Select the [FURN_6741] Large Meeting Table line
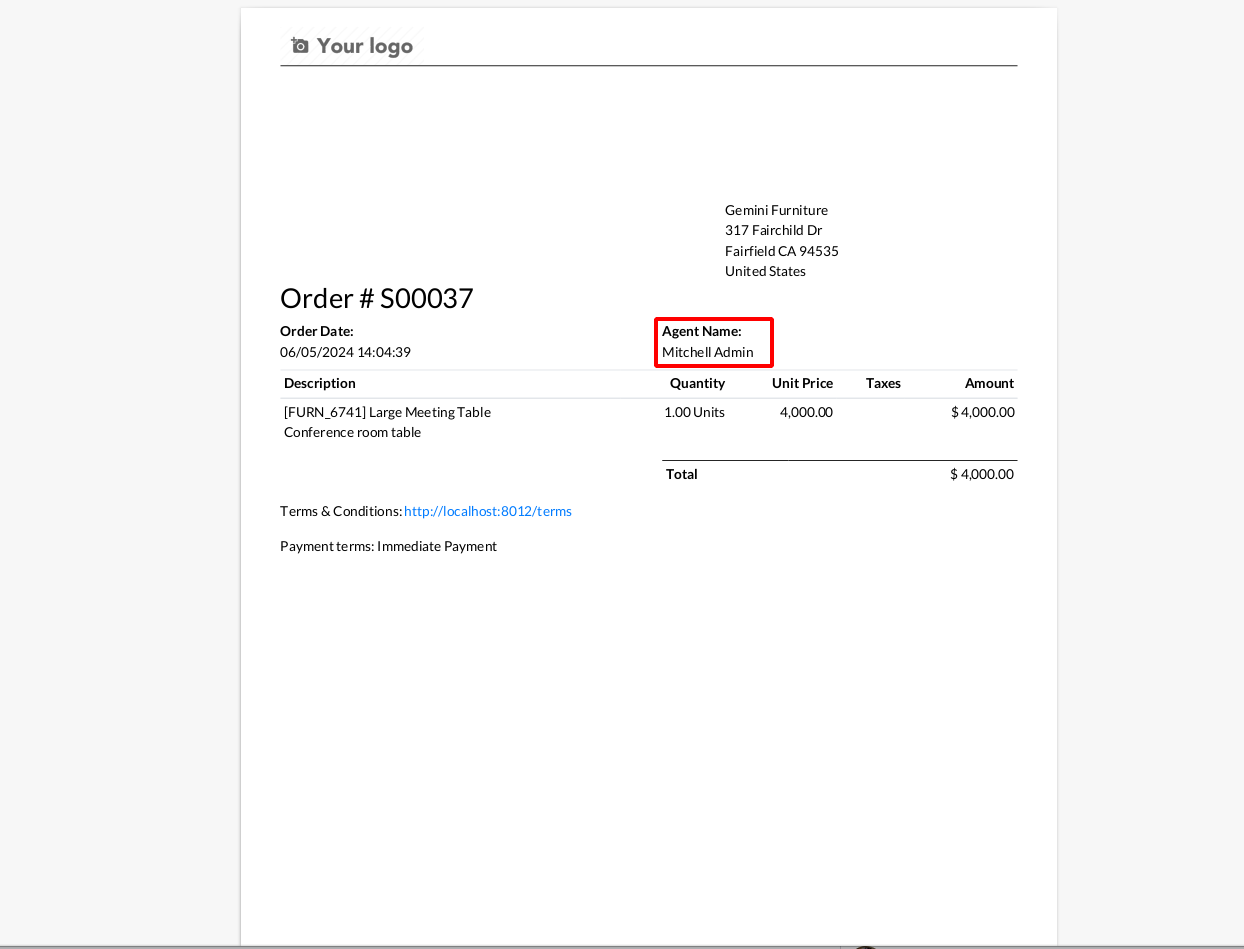This screenshot has width=1244, height=949. click(x=387, y=412)
